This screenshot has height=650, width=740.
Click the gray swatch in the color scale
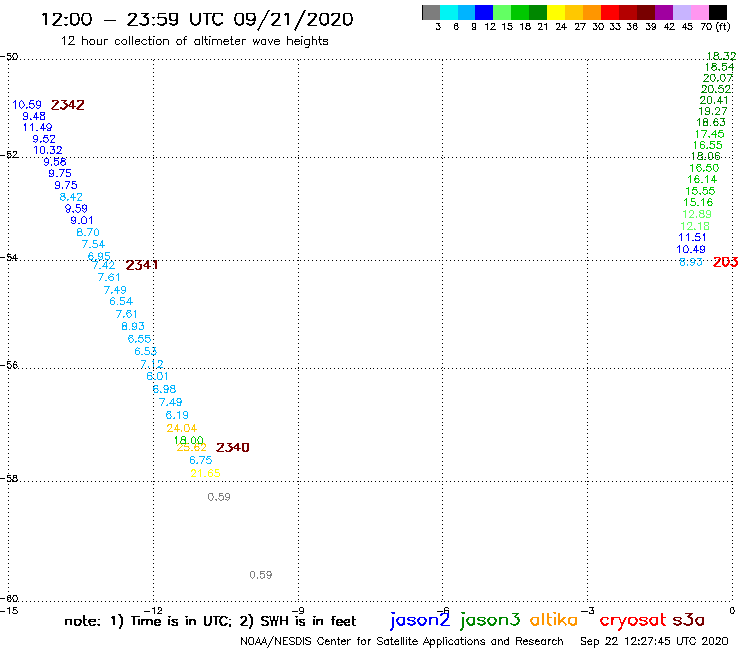coord(431,12)
